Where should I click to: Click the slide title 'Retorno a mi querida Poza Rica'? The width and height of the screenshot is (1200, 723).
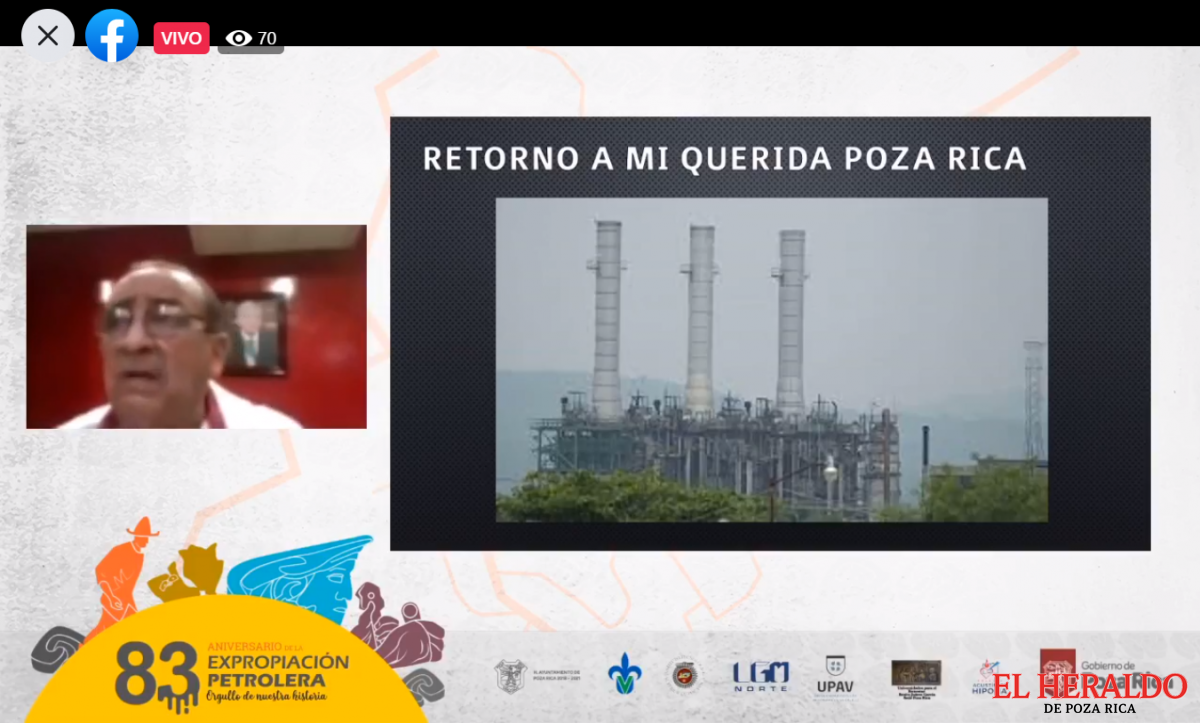click(724, 158)
